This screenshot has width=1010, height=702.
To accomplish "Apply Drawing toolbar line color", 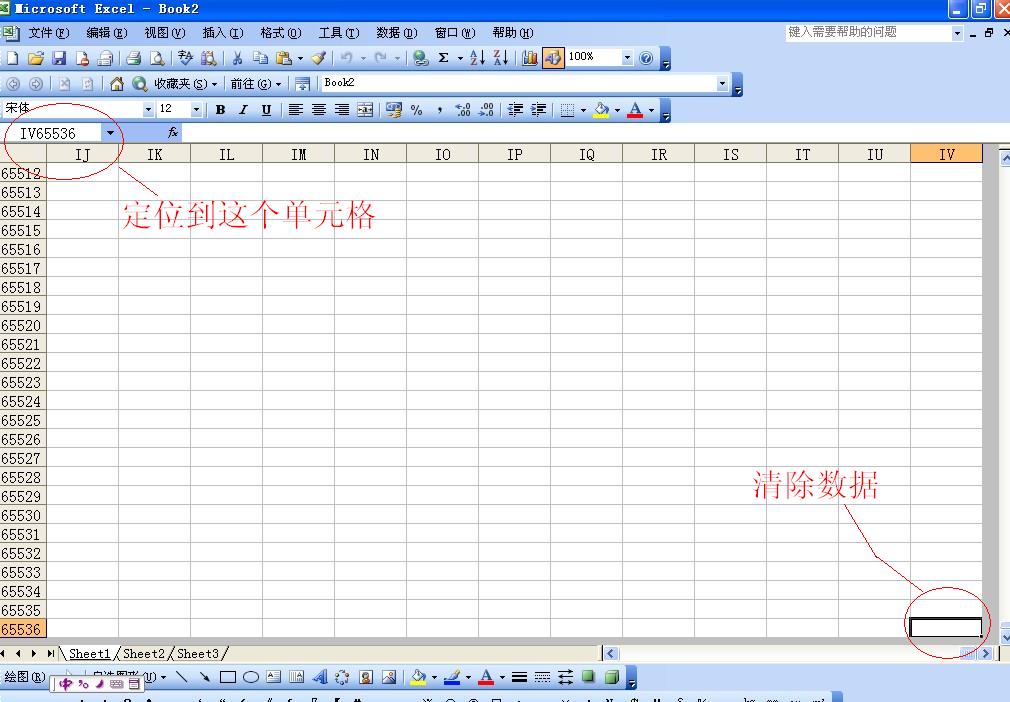I will [x=452, y=677].
